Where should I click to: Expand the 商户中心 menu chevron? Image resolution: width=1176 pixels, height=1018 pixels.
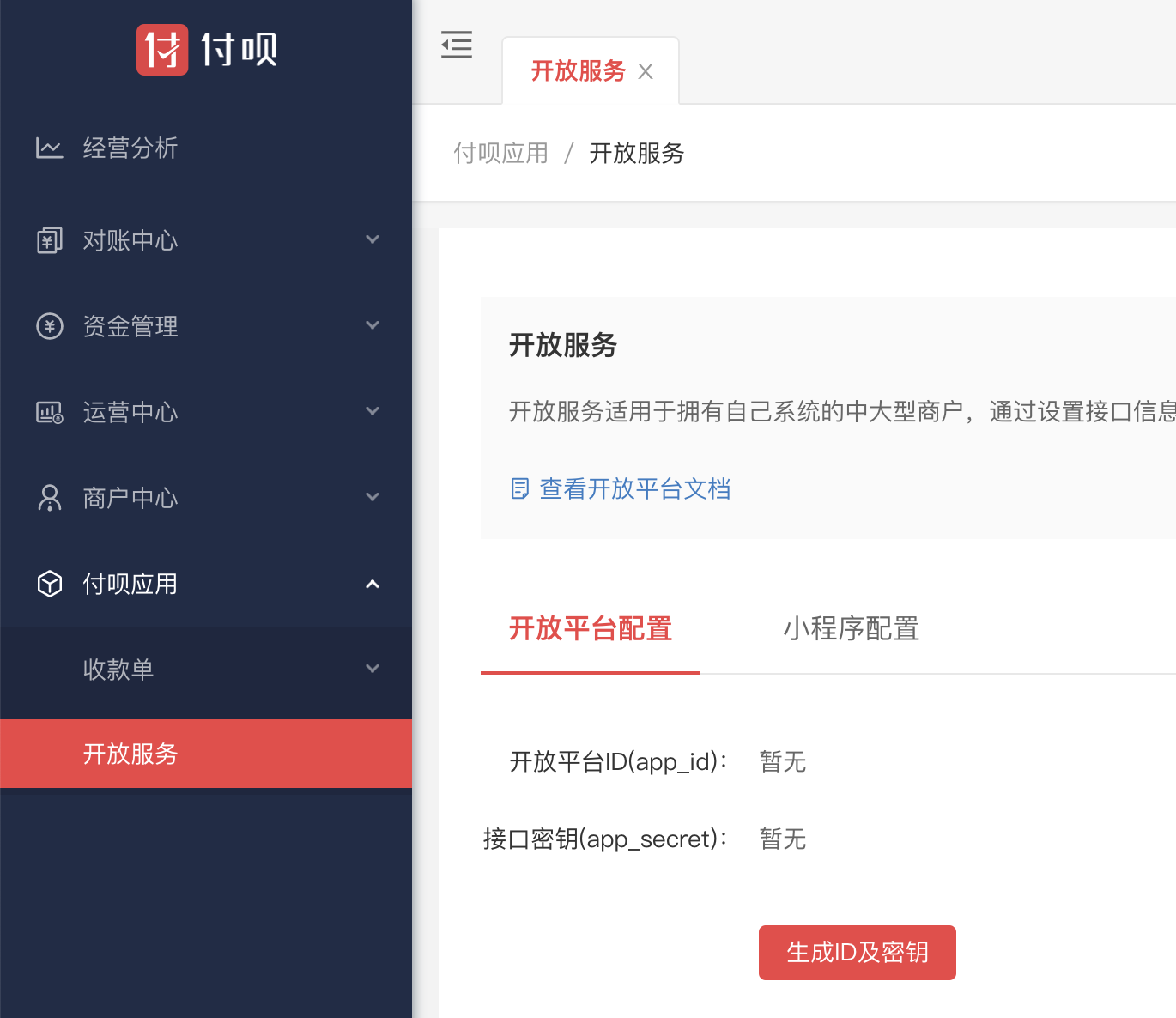[373, 497]
